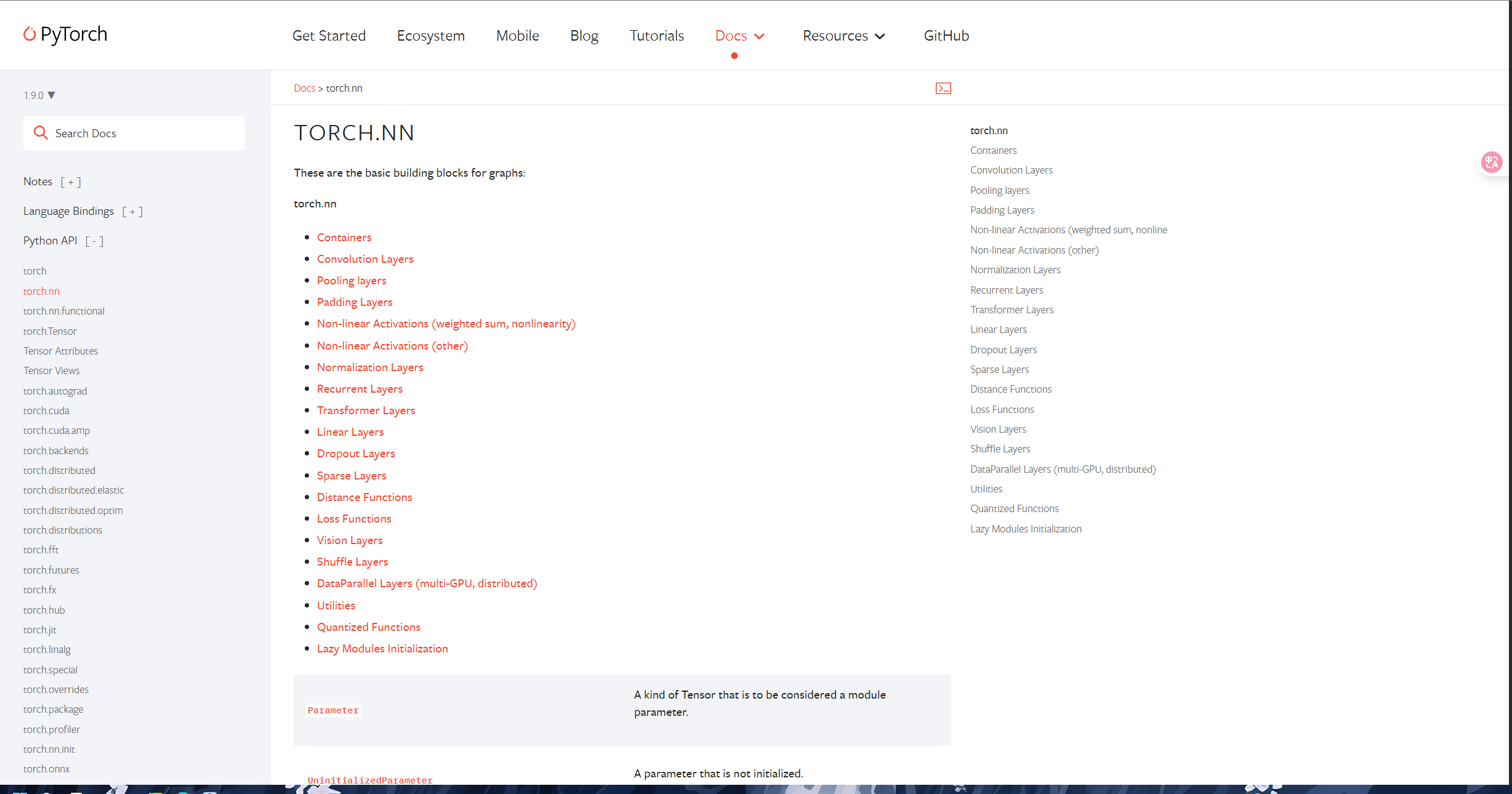The image size is (1512, 794).
Task: Open Non-linear Activations (other) in the bullet list
Action: (392, 346)
